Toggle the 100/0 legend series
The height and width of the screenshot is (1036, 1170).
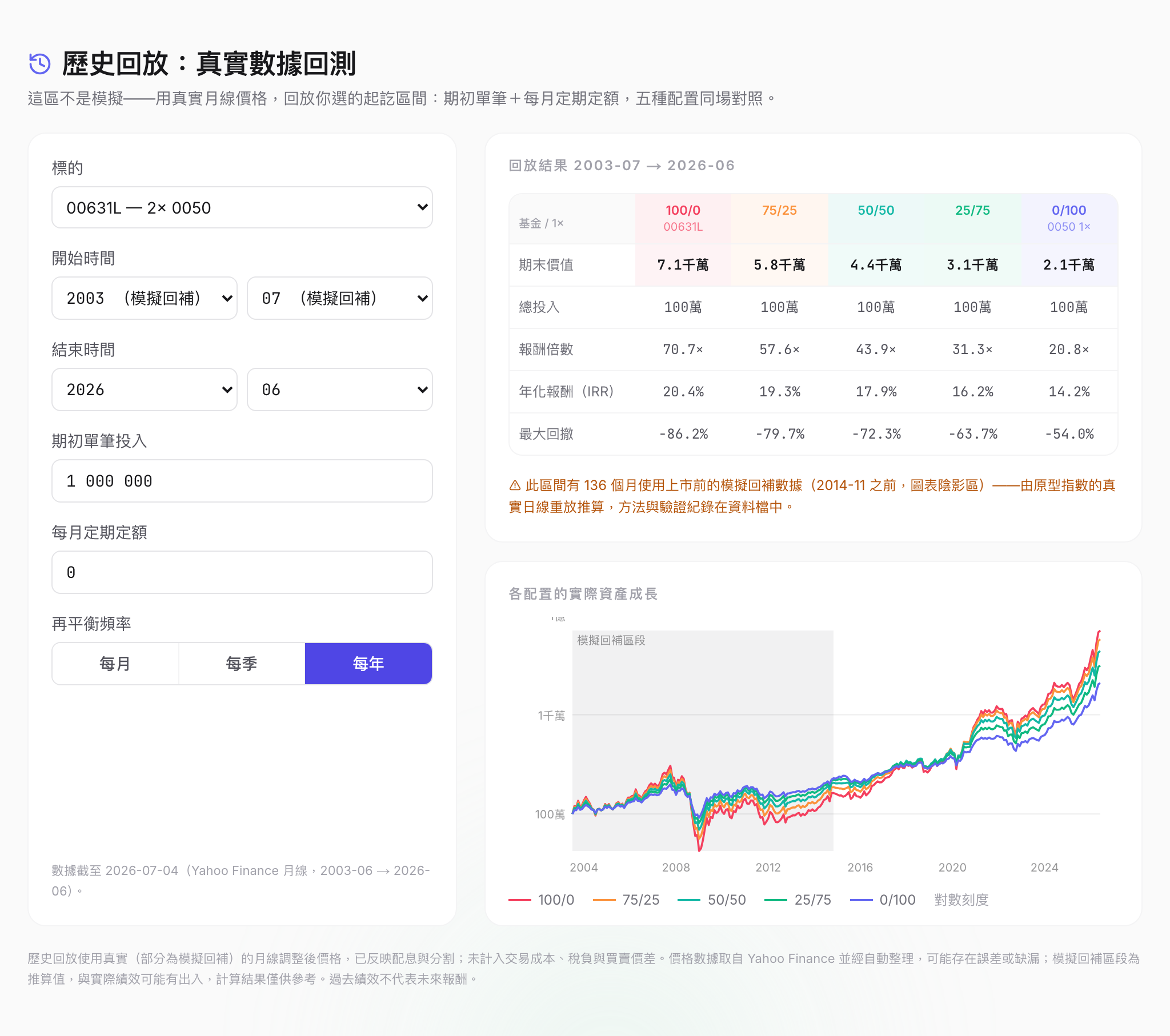click(x=542, y=900)
